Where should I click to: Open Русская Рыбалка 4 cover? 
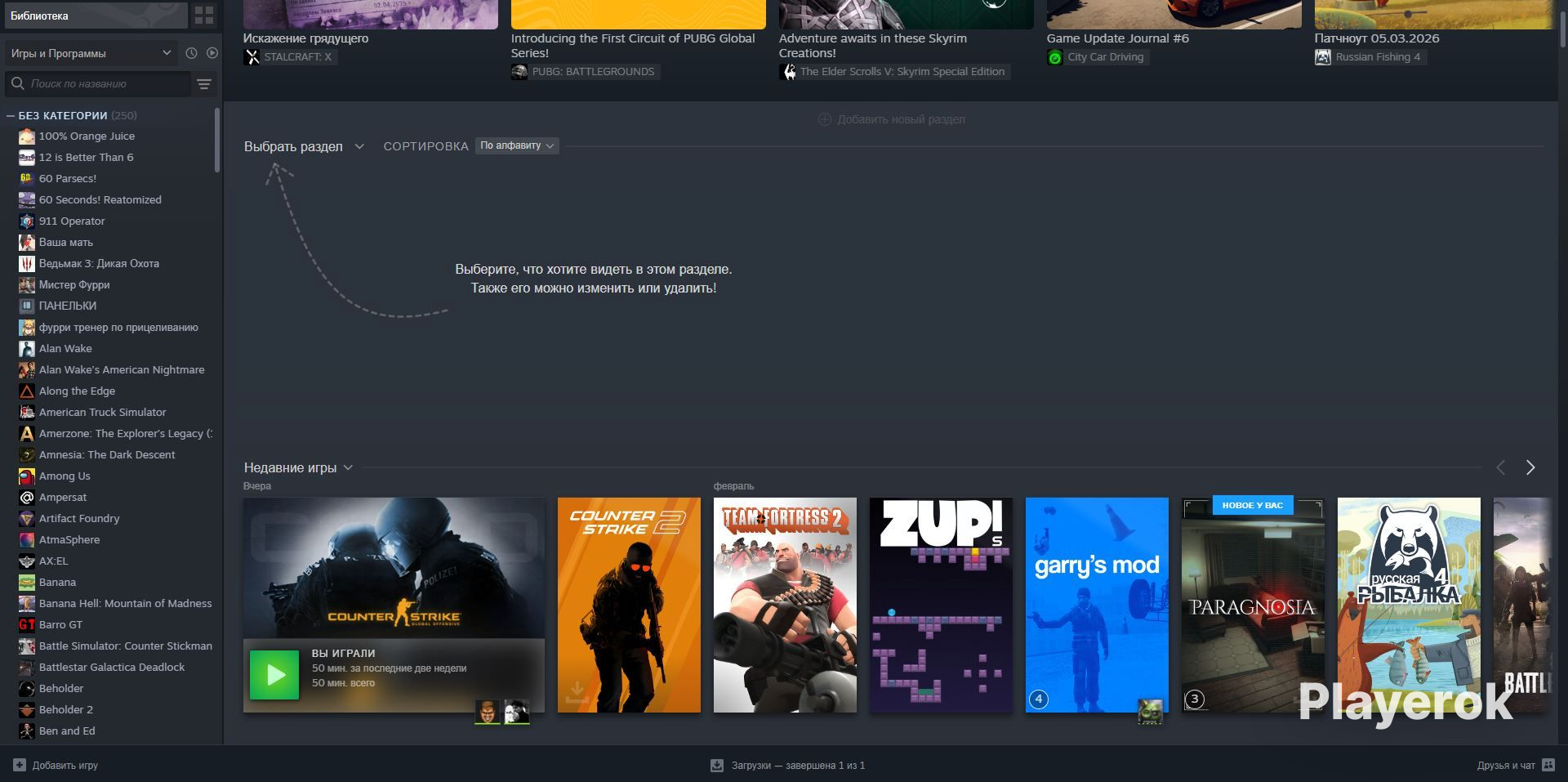[x=1409, y=605]
